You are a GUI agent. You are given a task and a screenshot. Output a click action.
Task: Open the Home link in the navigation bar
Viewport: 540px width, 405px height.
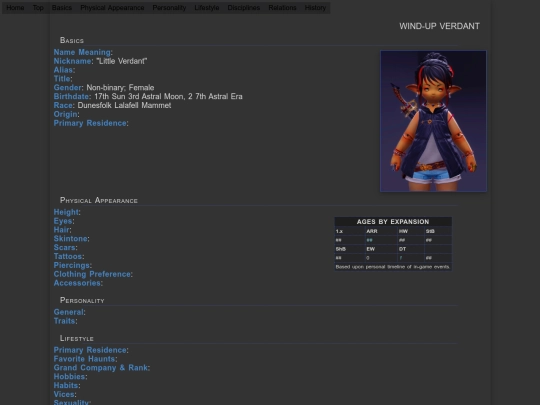(15, 8)
